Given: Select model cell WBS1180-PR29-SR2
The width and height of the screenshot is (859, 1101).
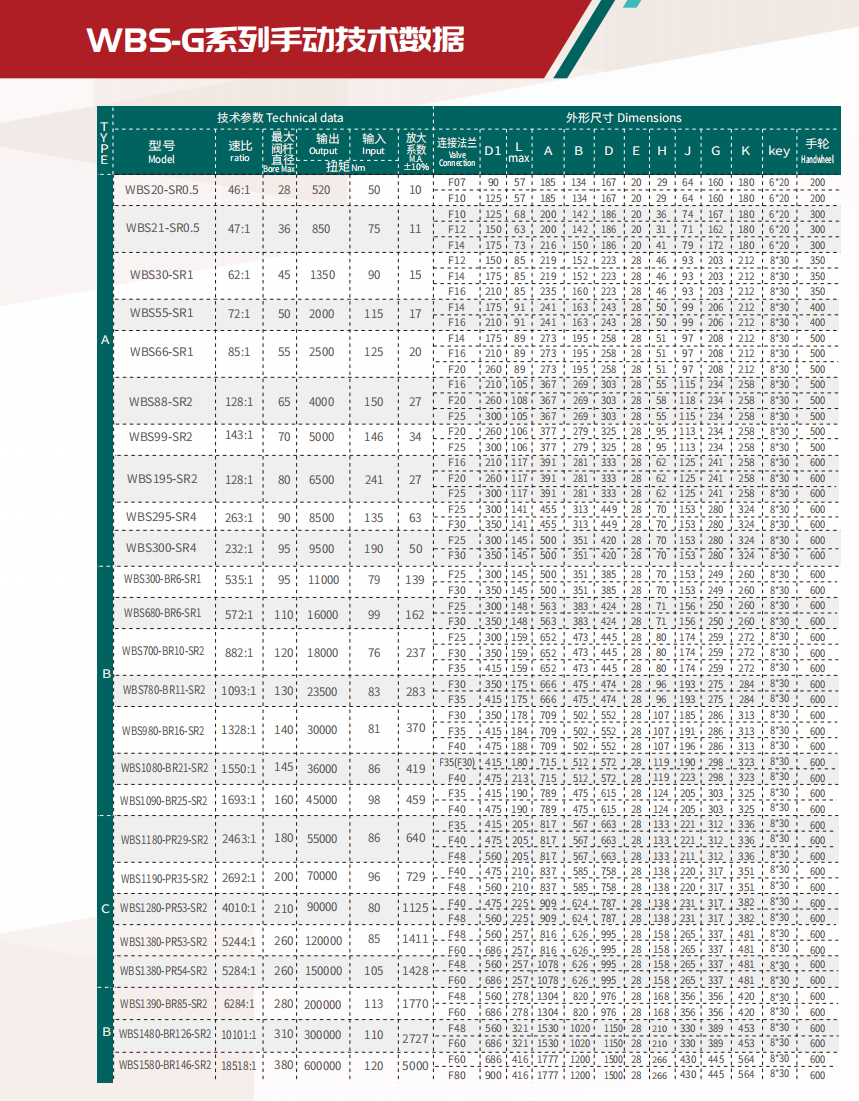Looking at the screenshot, I should tap(164, 840).
